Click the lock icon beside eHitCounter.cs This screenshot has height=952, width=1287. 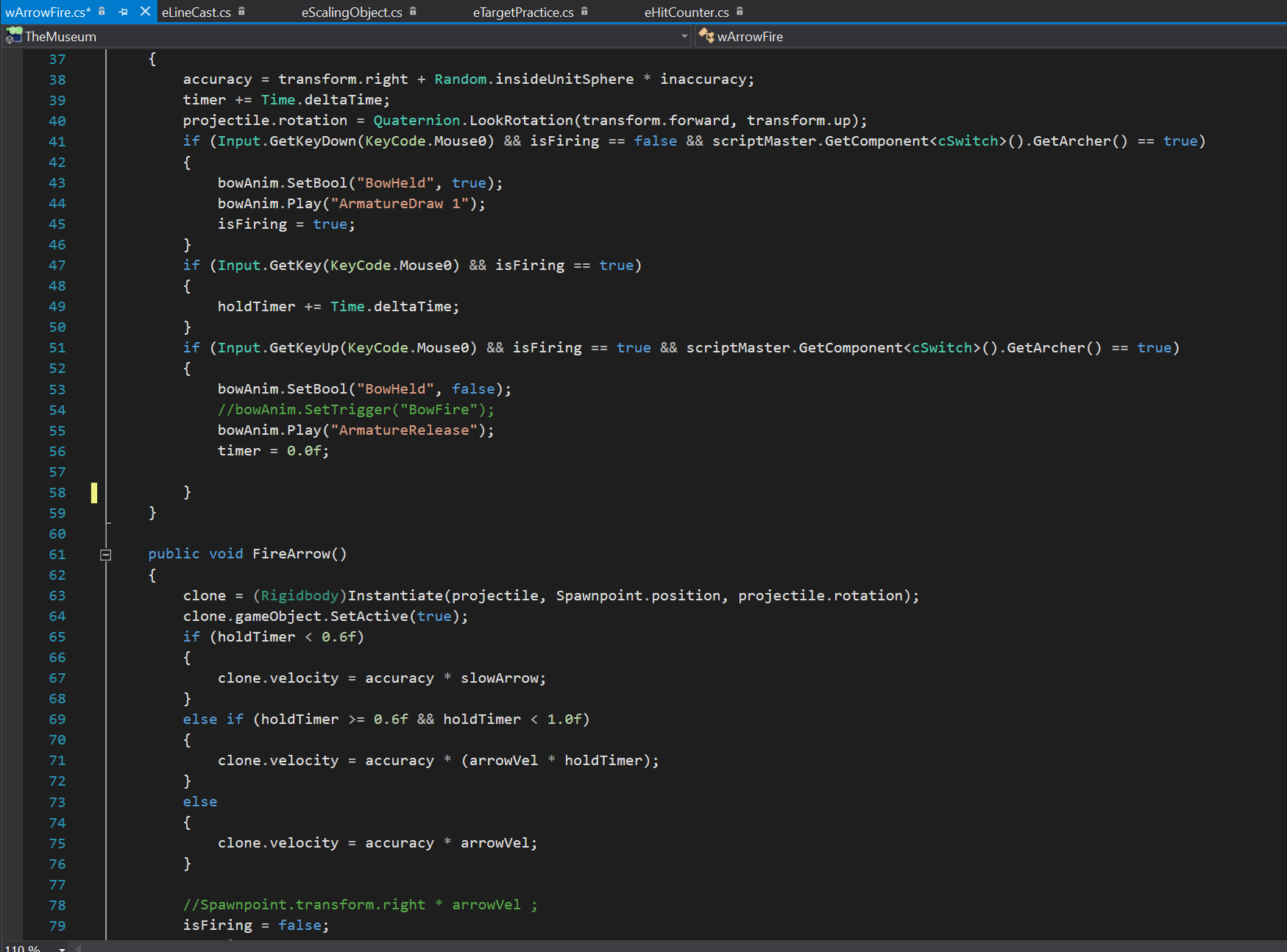tap(740, 11)
